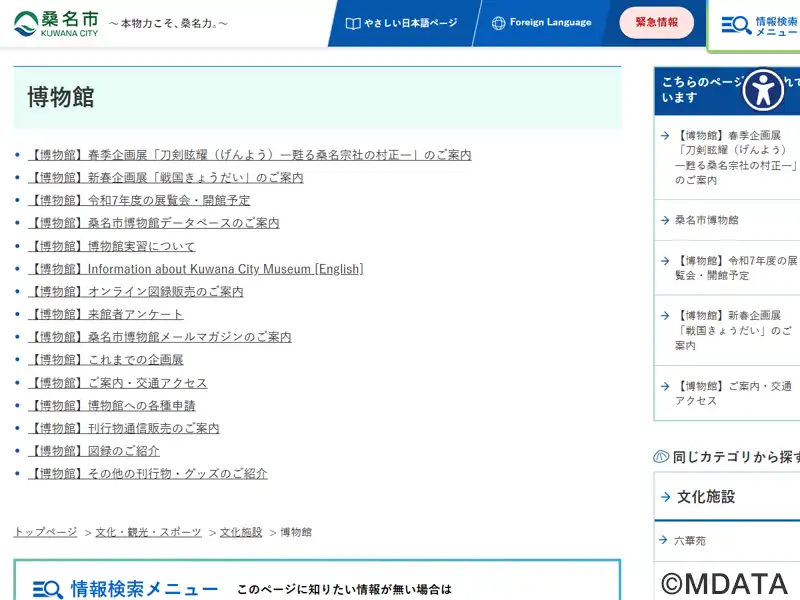Go to 博物館実習について link
This screenshot has width=800, height=600.
pos(112,246)
